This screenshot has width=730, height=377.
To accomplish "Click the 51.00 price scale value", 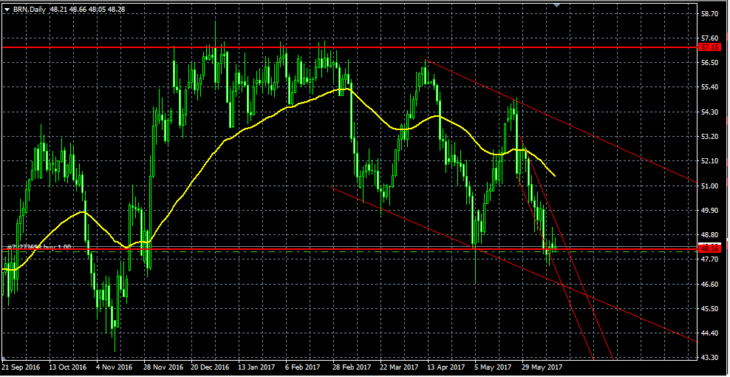I will 710,186.
